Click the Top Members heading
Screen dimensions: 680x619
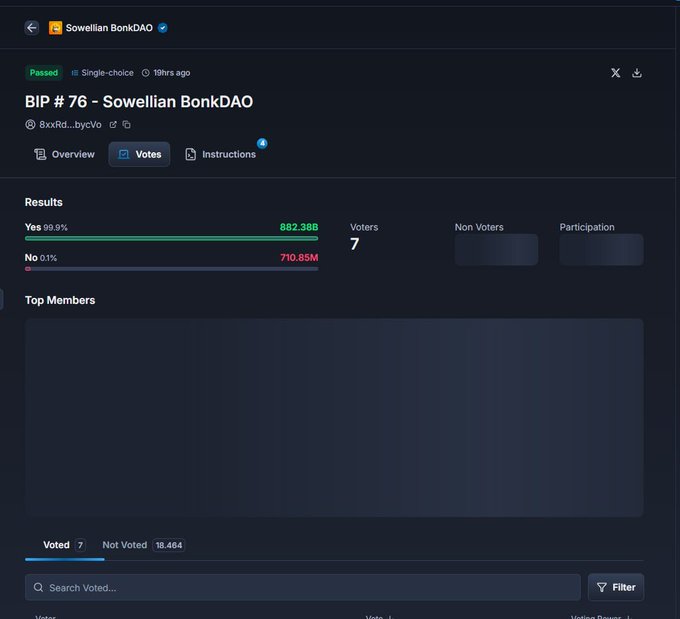pos(60,300)
